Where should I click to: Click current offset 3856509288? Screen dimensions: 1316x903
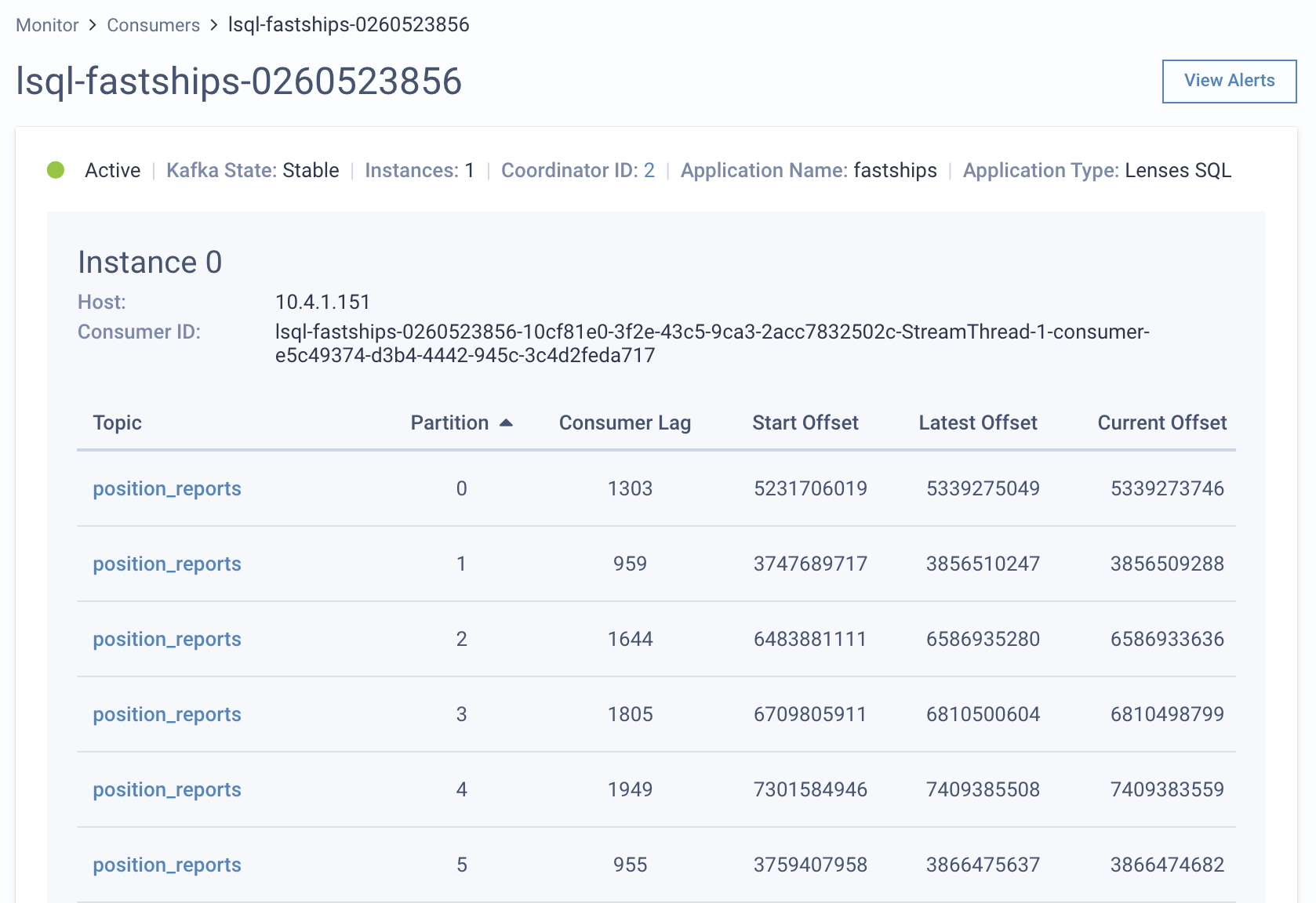[x=1167, y=564]
